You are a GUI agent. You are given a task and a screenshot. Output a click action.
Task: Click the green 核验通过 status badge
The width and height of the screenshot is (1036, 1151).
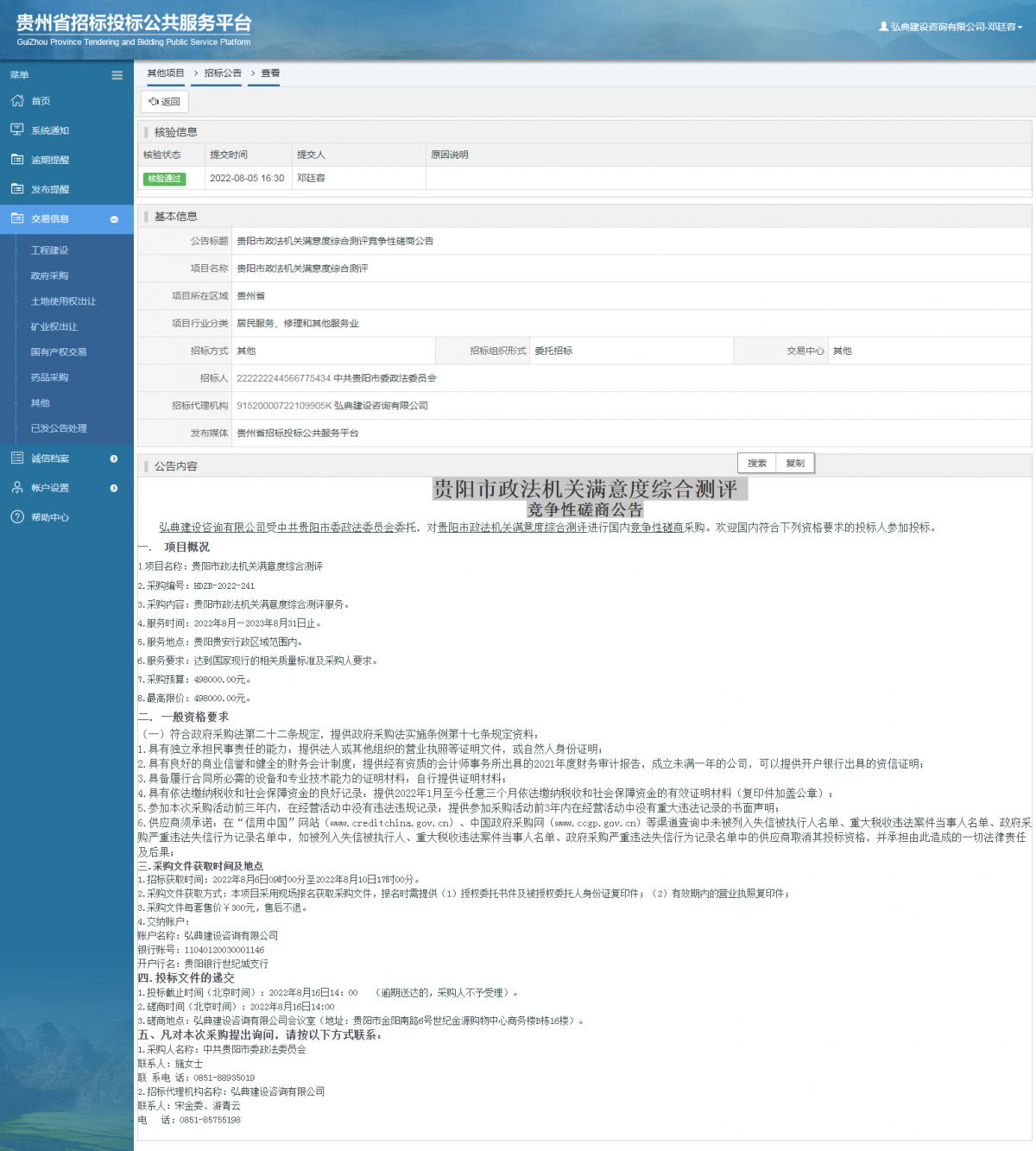pos(164,179)
